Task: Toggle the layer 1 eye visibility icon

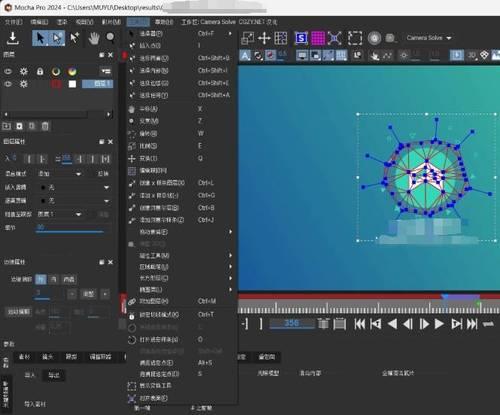Action: [8, 84]
